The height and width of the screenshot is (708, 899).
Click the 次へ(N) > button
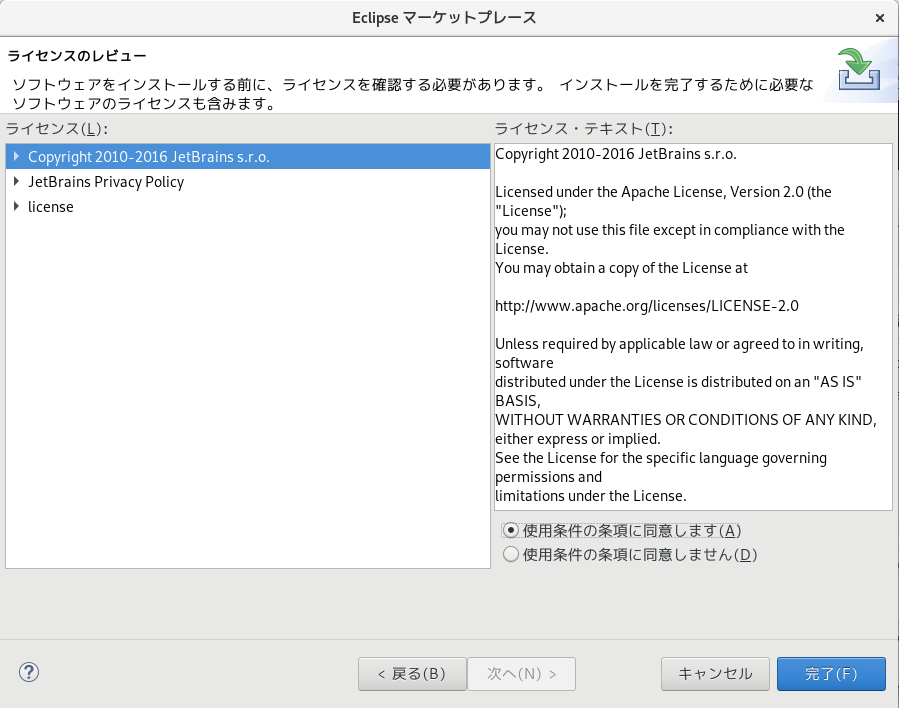(x=521, y=674)
